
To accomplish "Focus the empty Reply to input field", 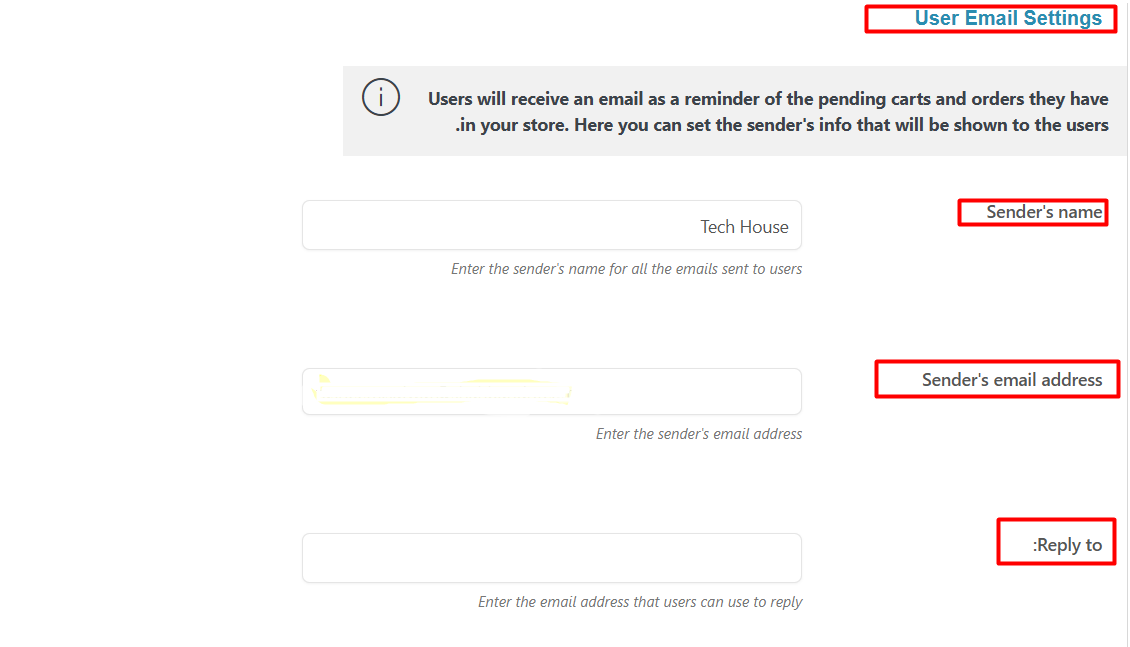I will 551,557.
